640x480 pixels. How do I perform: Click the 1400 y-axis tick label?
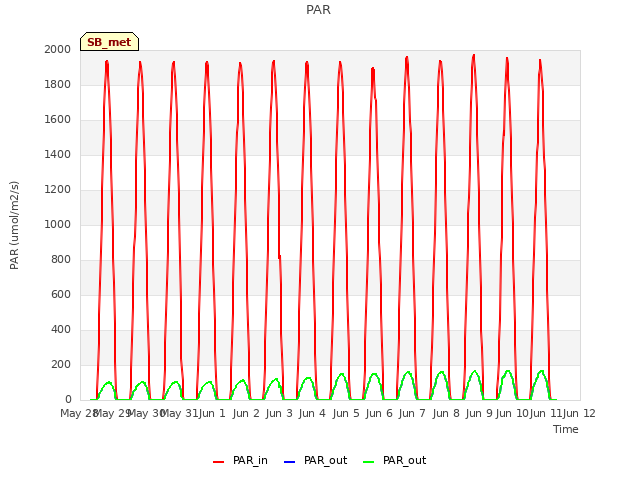point(58,154)
